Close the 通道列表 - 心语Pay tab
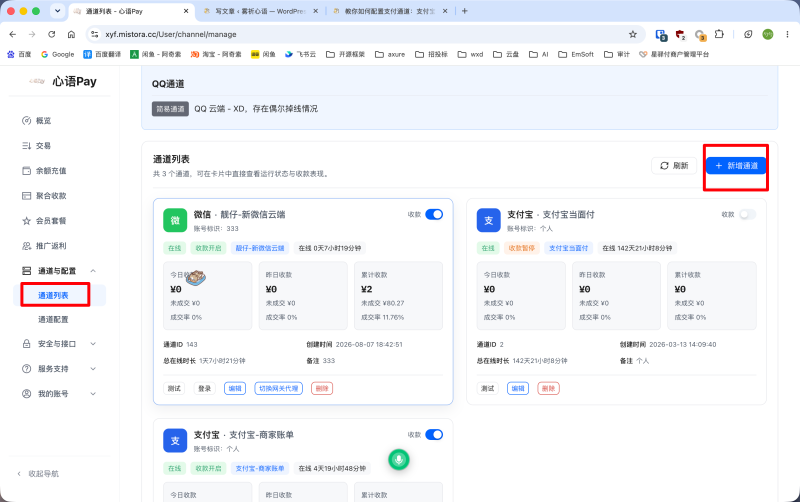 click(x=186, y=11)
